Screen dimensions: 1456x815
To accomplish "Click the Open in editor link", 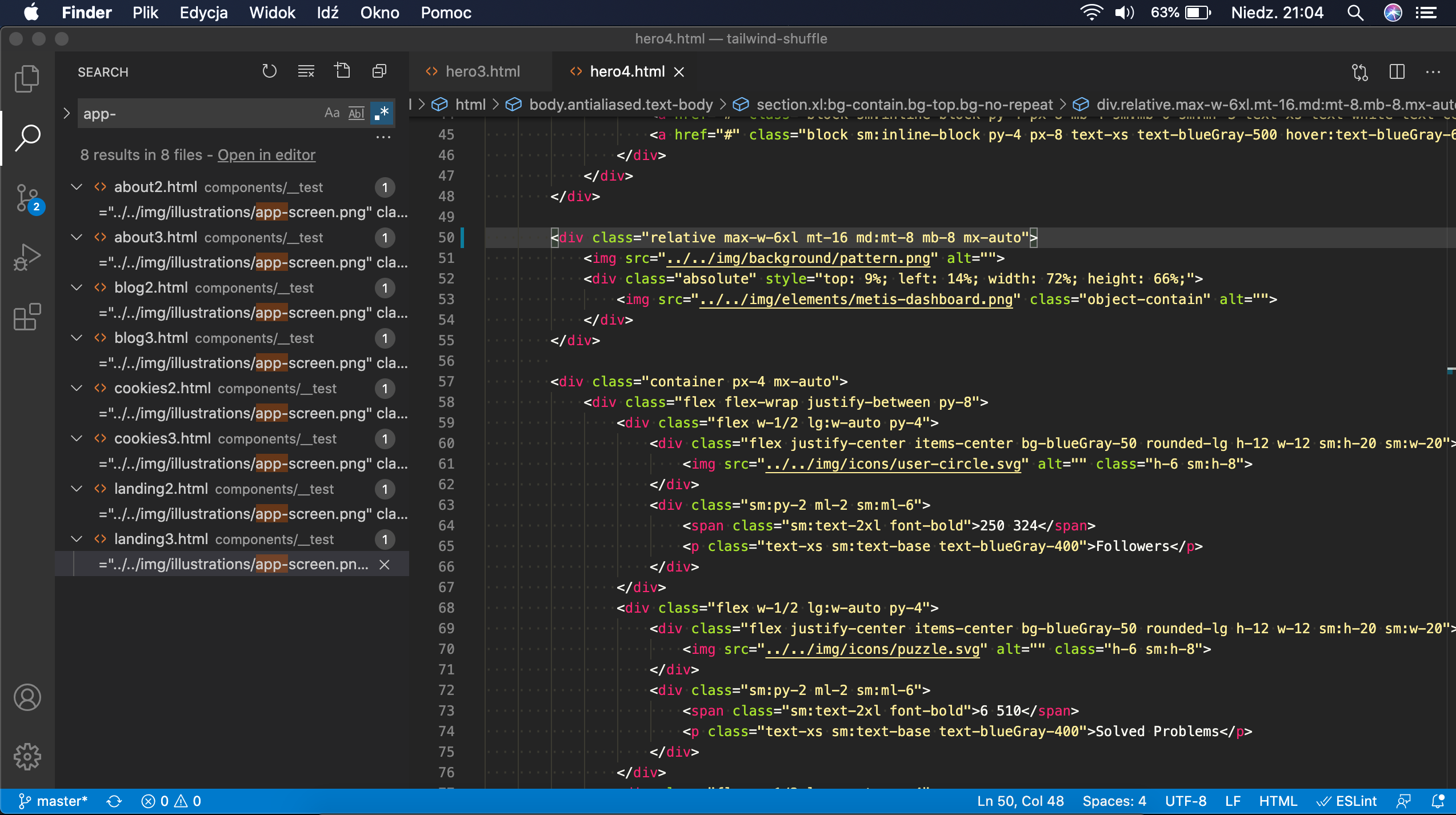I will [266, 155].
